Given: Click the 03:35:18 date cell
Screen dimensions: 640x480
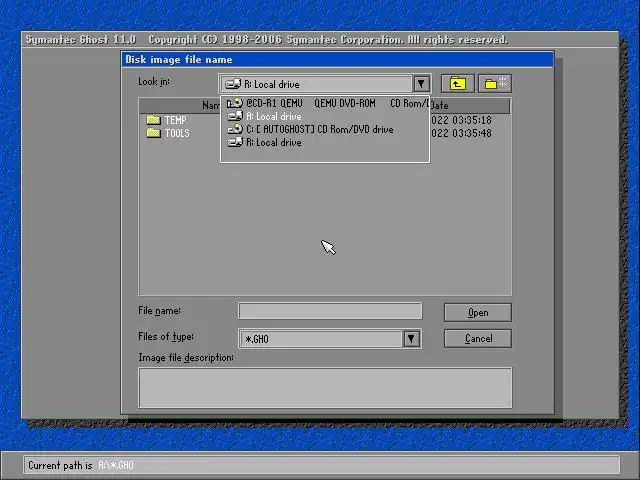Looking at the screenshot, I should coord(461,120).
